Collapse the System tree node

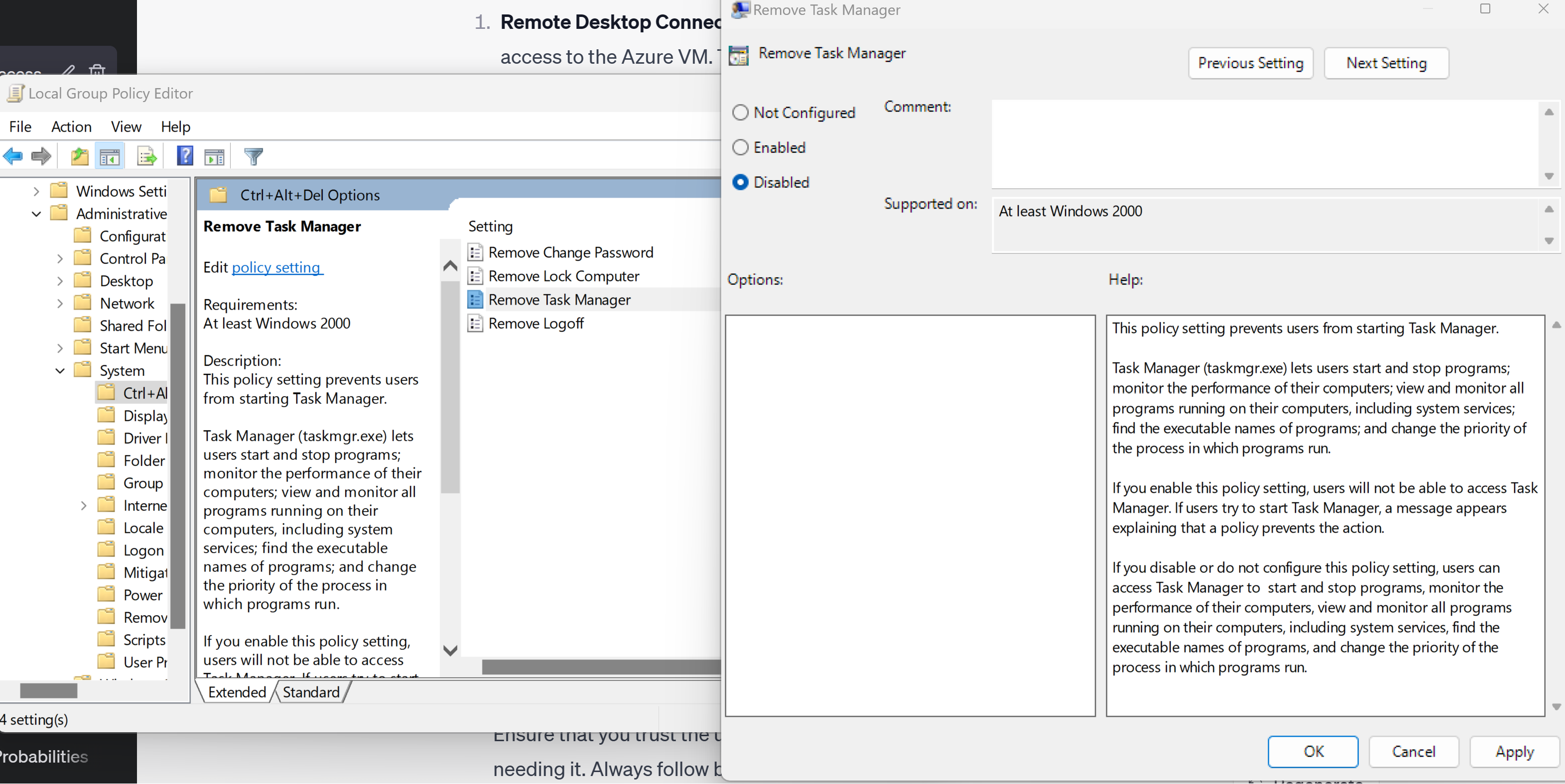point(60,370)
